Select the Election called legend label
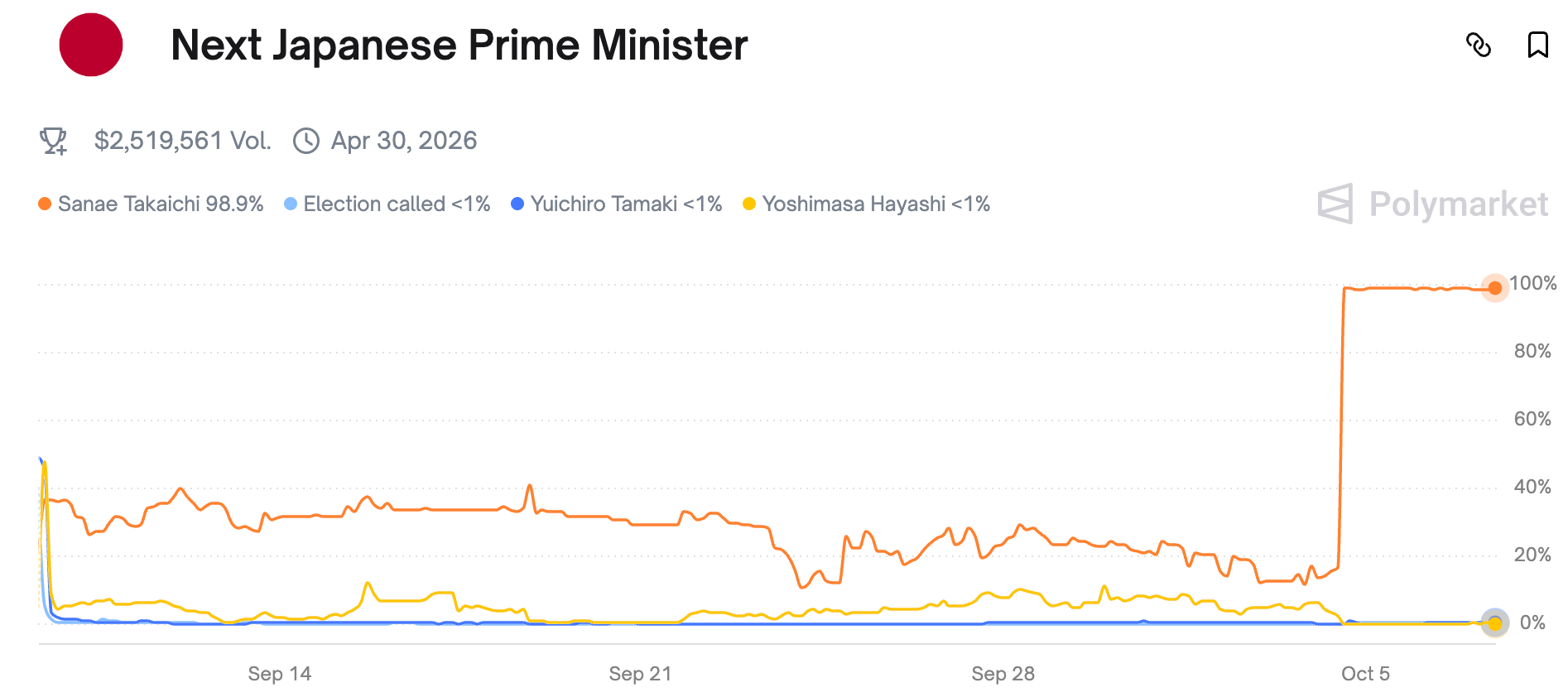The height and width of the screenshot is (697, 1568). (x=397, y=204)
